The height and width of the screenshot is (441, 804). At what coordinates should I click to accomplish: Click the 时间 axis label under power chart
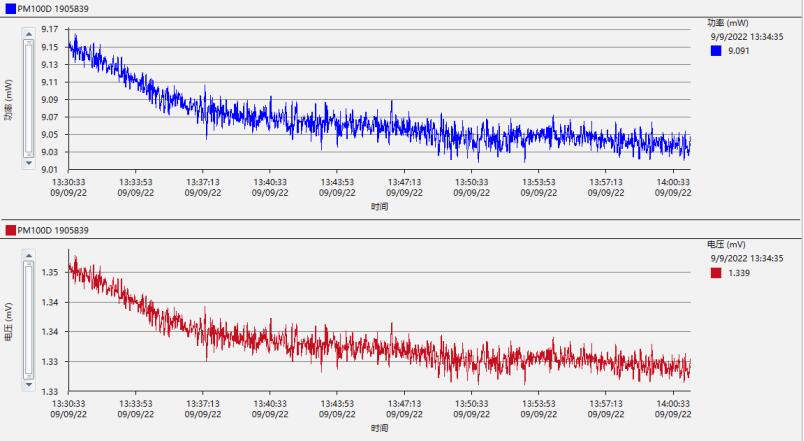click(x=379, y=207)
